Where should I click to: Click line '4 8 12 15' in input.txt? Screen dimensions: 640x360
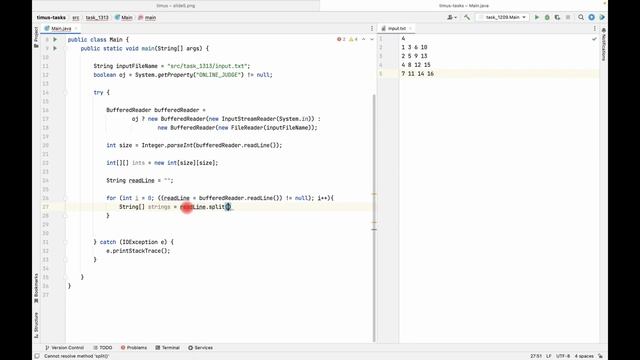(x=416, y=65)
